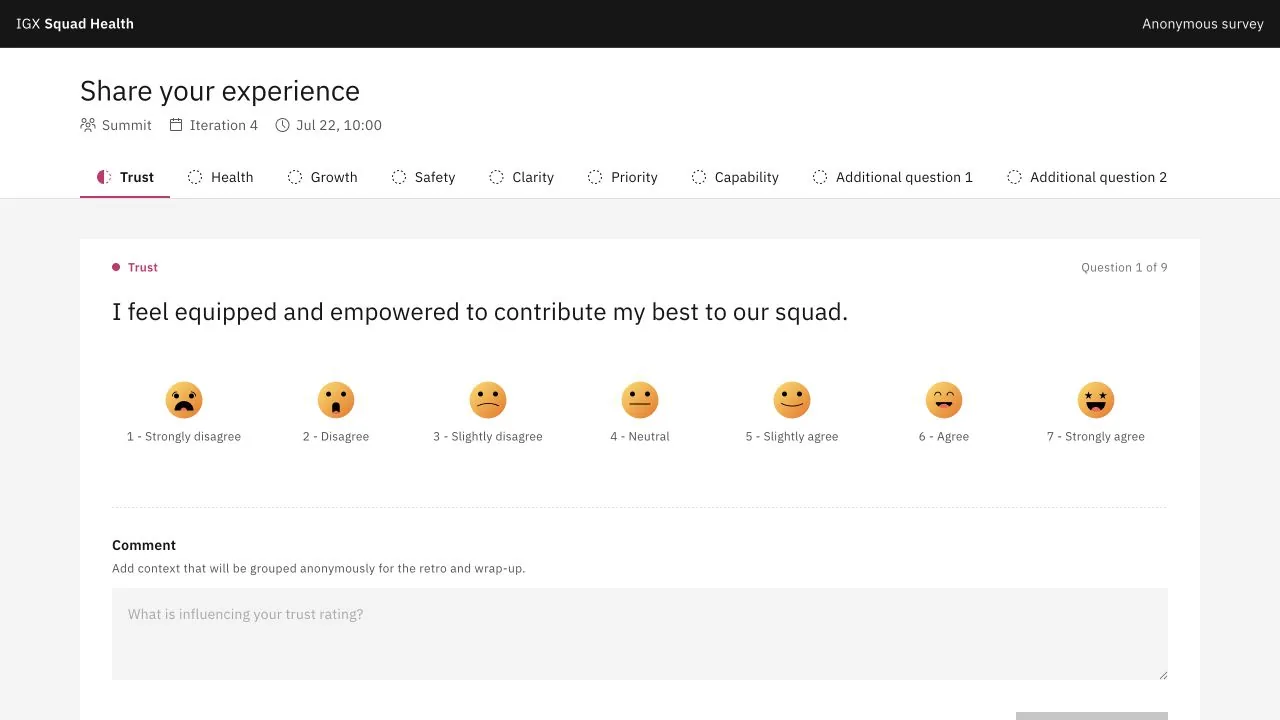
Task: Choose the '4 - Neutral' label
Action: click(640, 436)
